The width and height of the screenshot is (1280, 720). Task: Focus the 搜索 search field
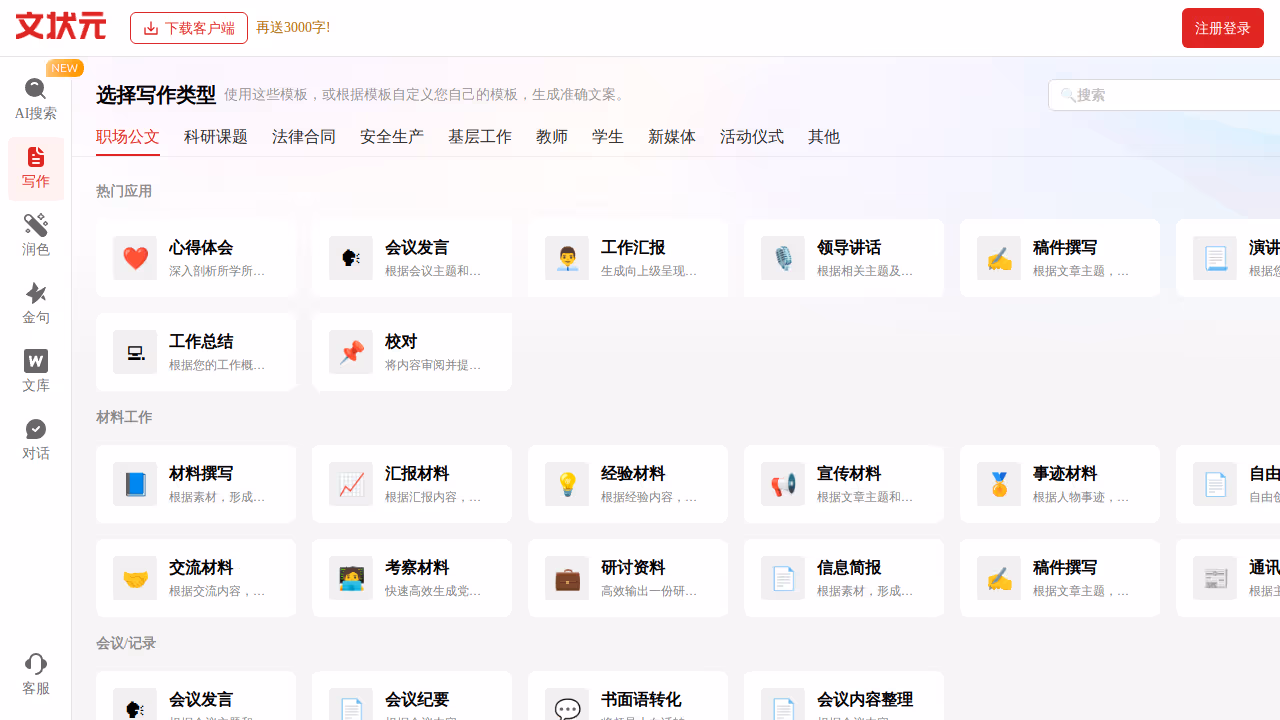(1164, 95)
